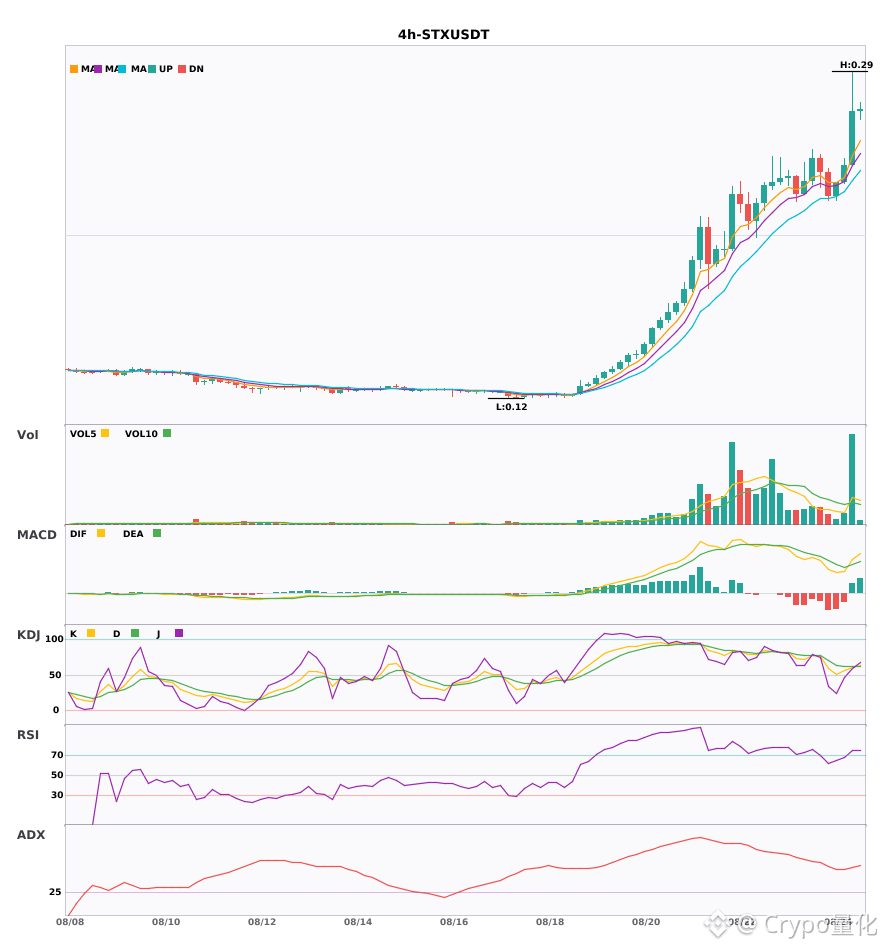Click the 08/12 date axis label
This screenshot has height=950, width=885.
262,922
